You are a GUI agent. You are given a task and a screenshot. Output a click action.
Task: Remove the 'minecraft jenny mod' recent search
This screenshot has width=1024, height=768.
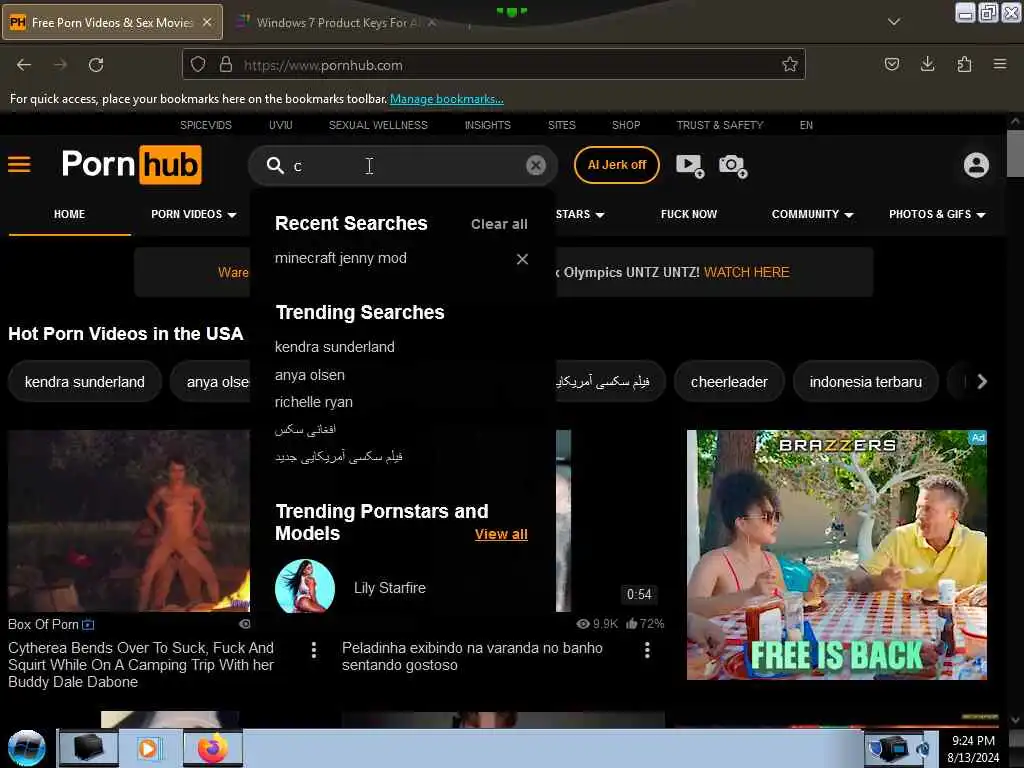tap(522, 259)
